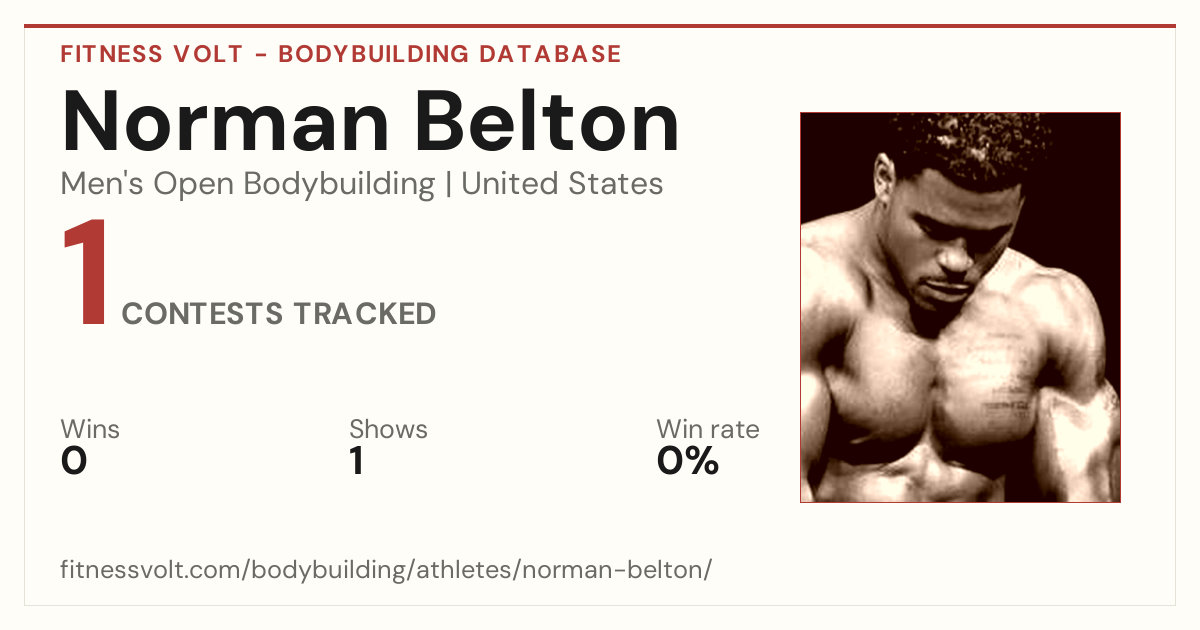Open the athlete's sepia portrait photo
Image resolution: width=1200 pixels, height=630 pixels.
tap(960, 307)
